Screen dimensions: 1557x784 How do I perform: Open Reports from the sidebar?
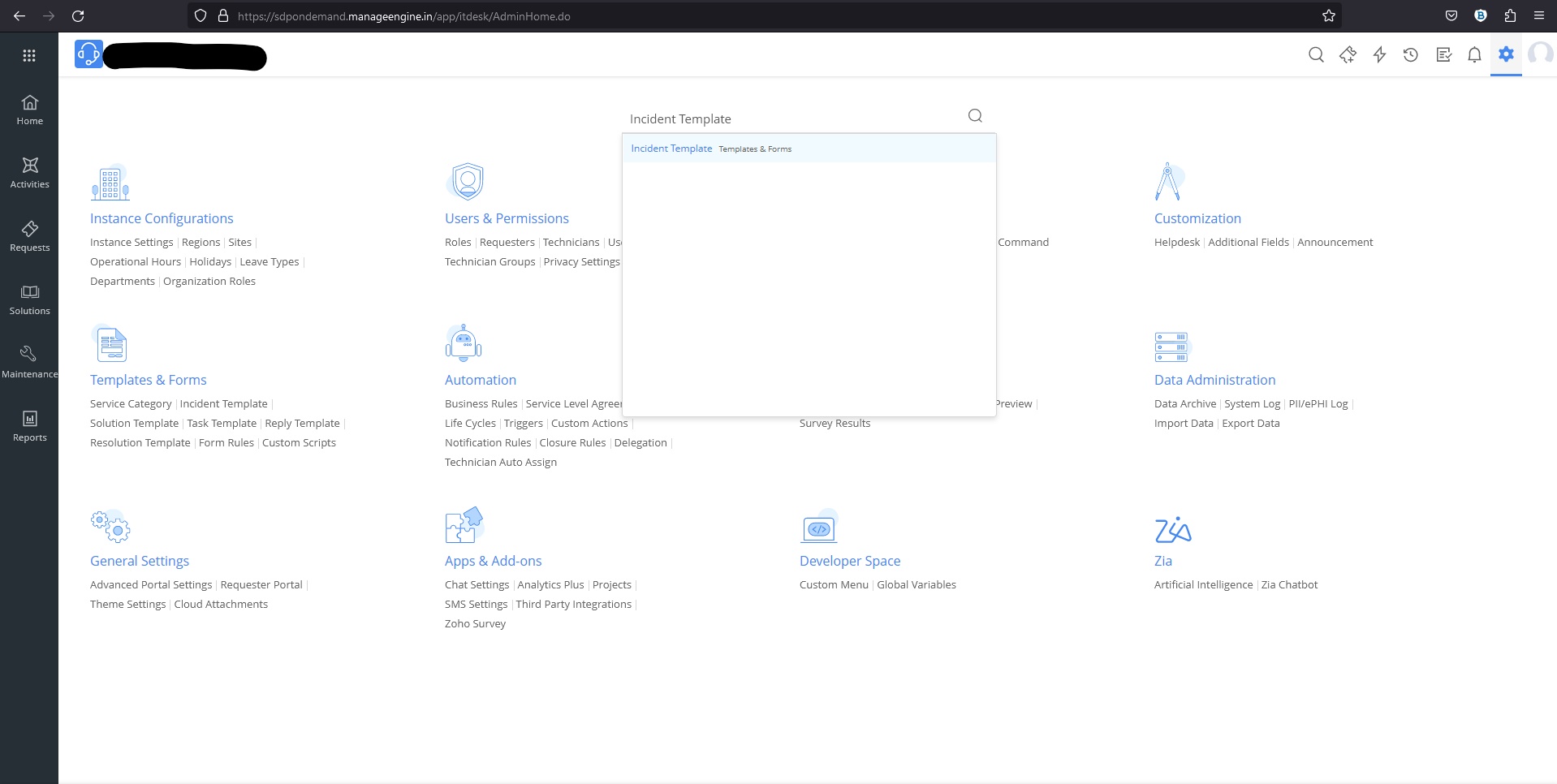click(x=29, y=426)
